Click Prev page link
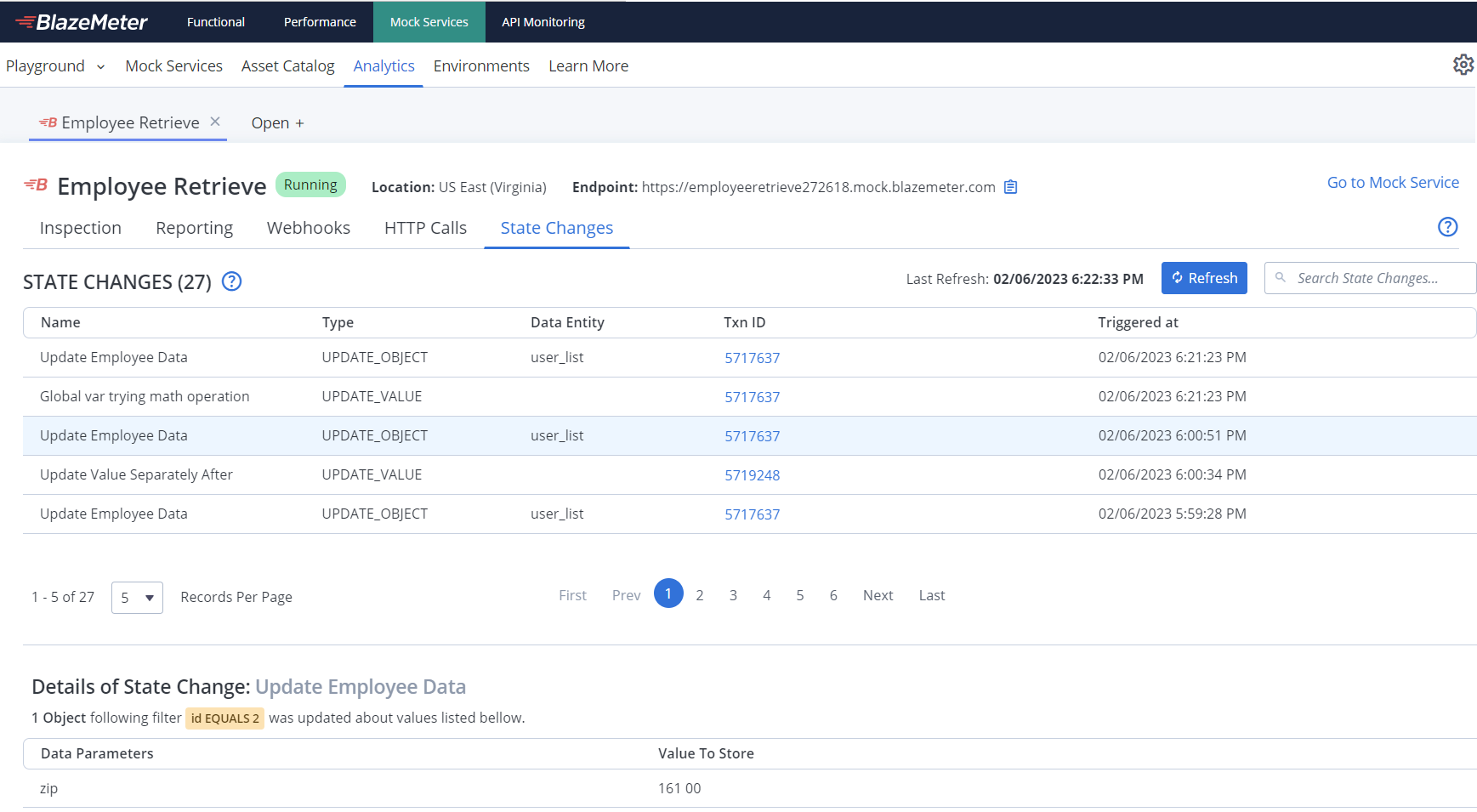 [x=626, y=596]
